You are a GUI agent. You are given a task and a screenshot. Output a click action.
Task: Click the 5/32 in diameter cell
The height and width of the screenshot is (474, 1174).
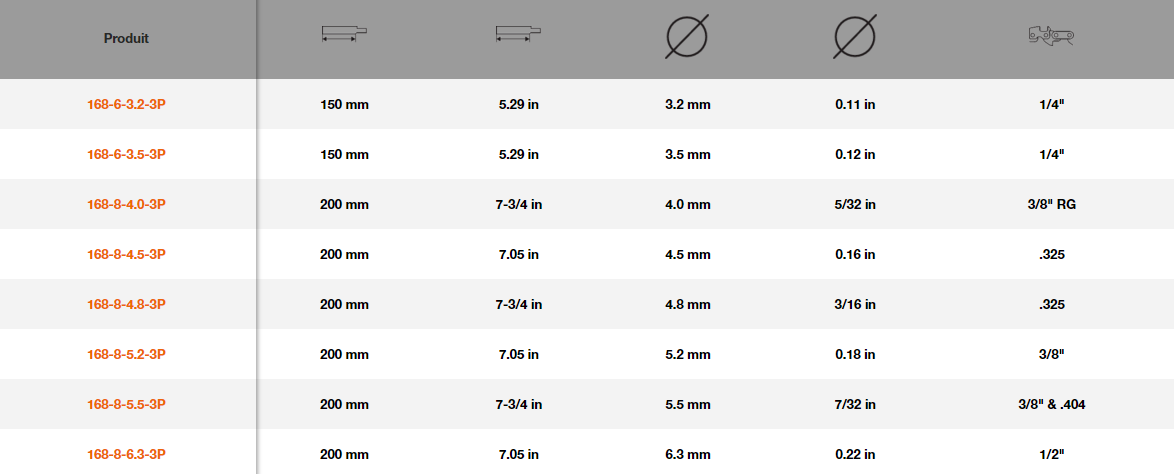[855, 204]
